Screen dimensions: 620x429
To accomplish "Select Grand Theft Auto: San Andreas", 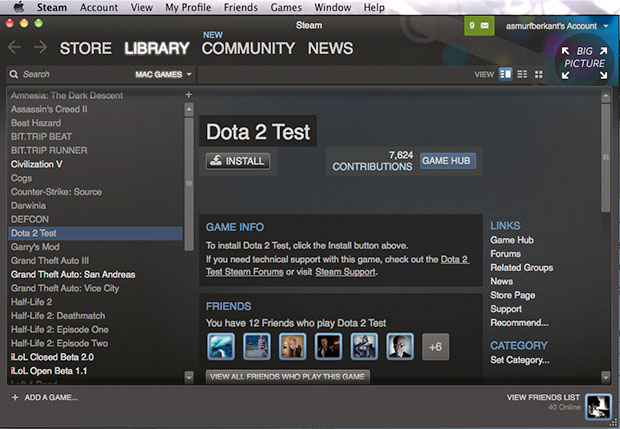I will pyautogui.click(x=95, y=274).
